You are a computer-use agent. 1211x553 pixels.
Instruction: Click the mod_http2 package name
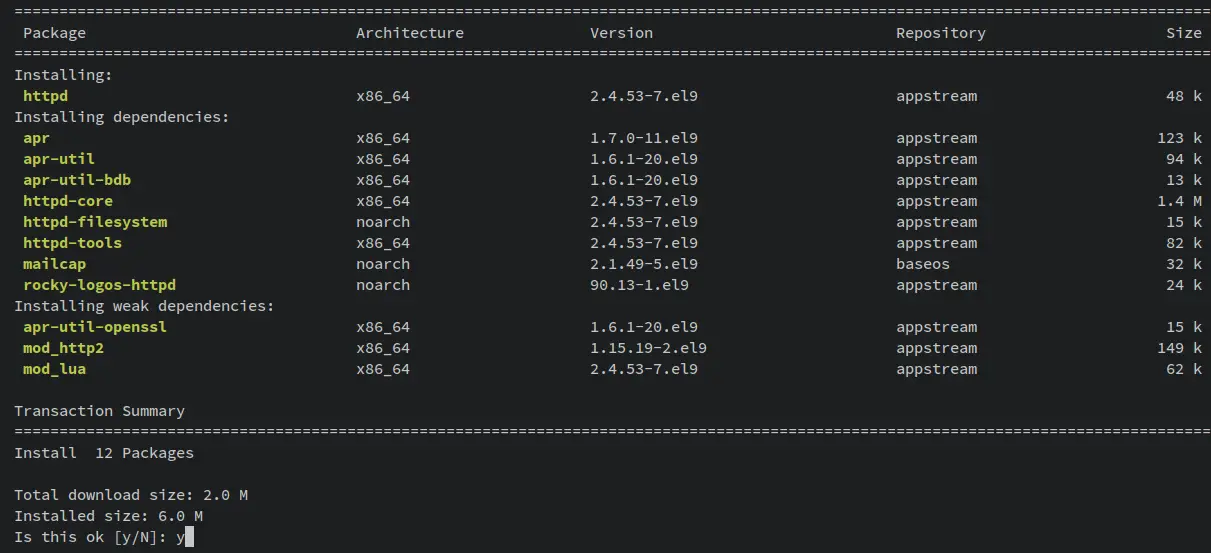click(x=64, y=348)
